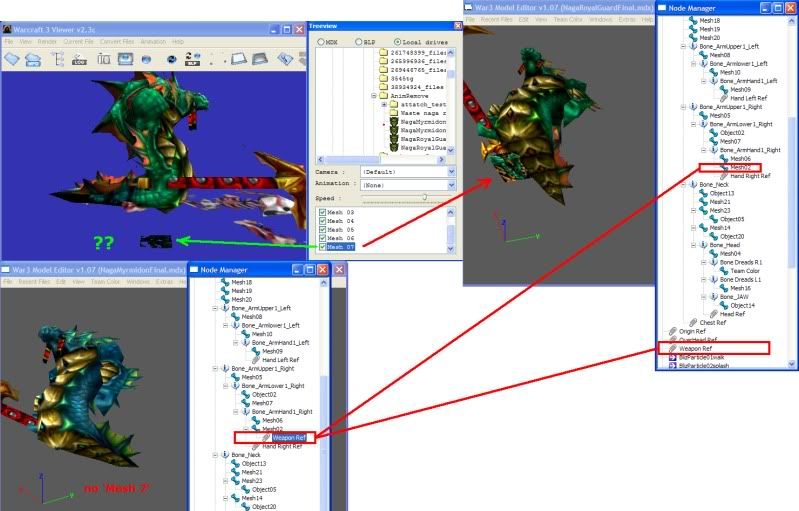Viewport: 799px width, 511px height.
Task: Collapse Bone_ArmUpper1_Right in lower Node Manager
Action: pyautogui.click(x=216, y=368)
